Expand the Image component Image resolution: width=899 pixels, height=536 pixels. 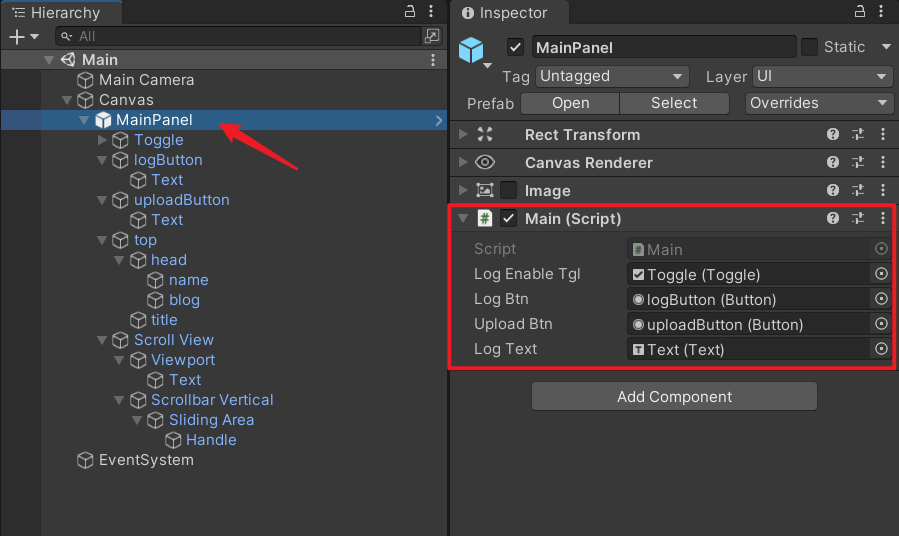pyautogui.click(x=463, y=190)
